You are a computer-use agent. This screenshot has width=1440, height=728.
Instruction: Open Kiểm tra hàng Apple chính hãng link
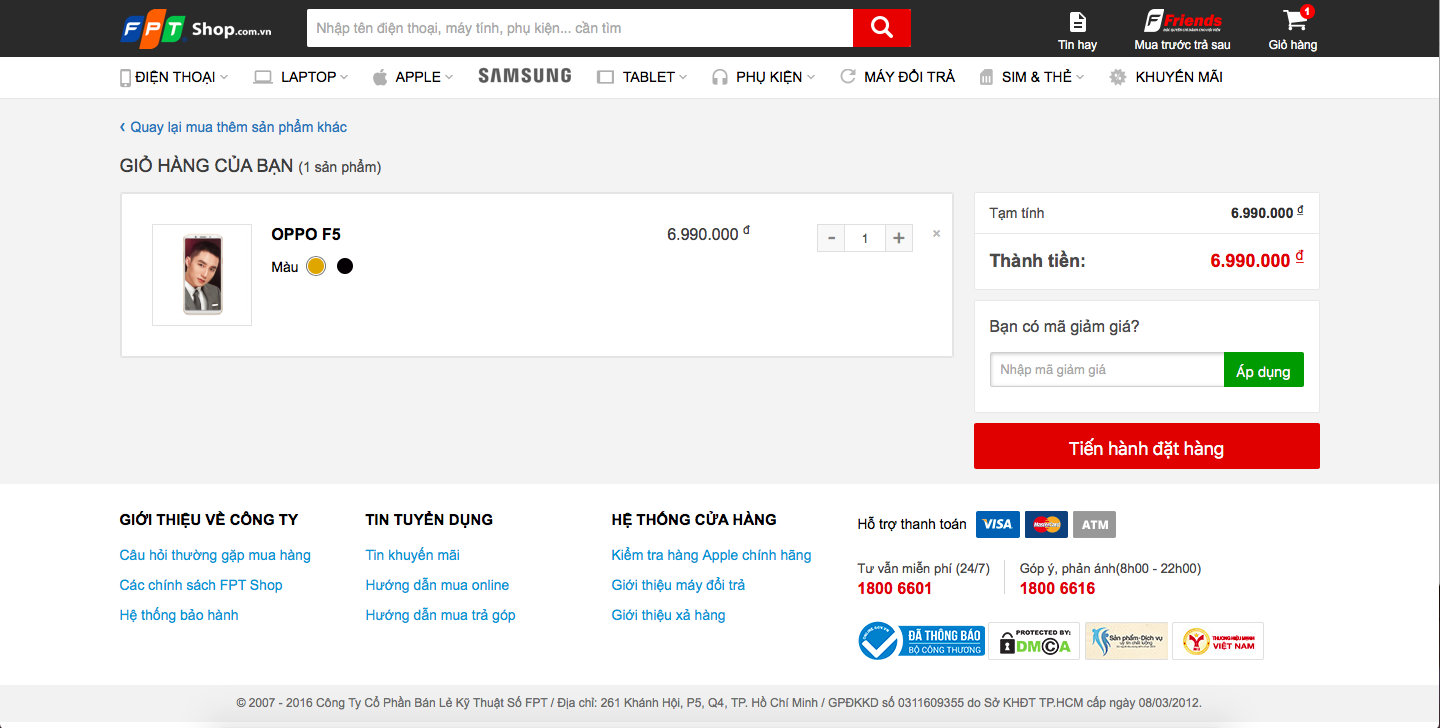712,555
